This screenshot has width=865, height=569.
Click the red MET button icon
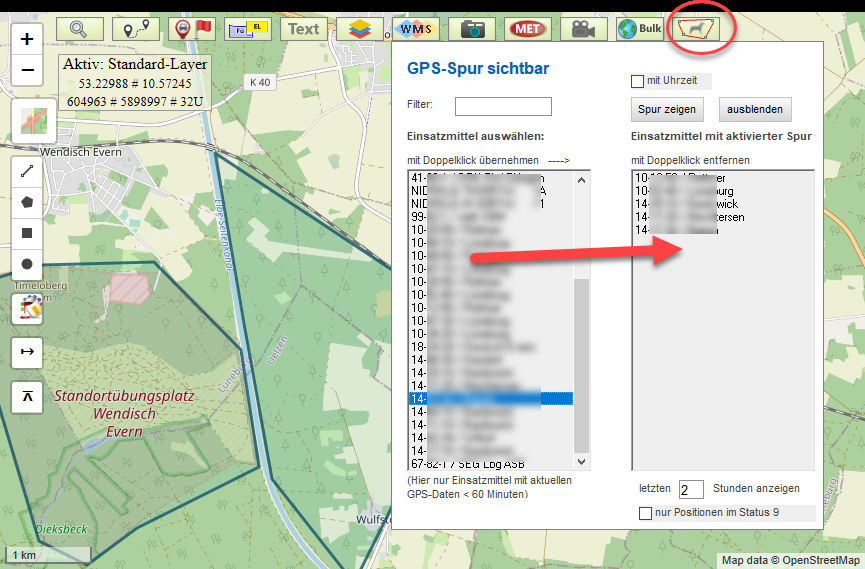[x=527, y=29]
